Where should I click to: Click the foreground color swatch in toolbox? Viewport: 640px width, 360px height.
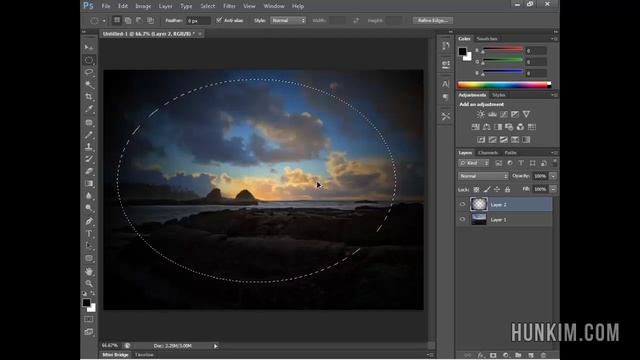click(x=87, y=302)
